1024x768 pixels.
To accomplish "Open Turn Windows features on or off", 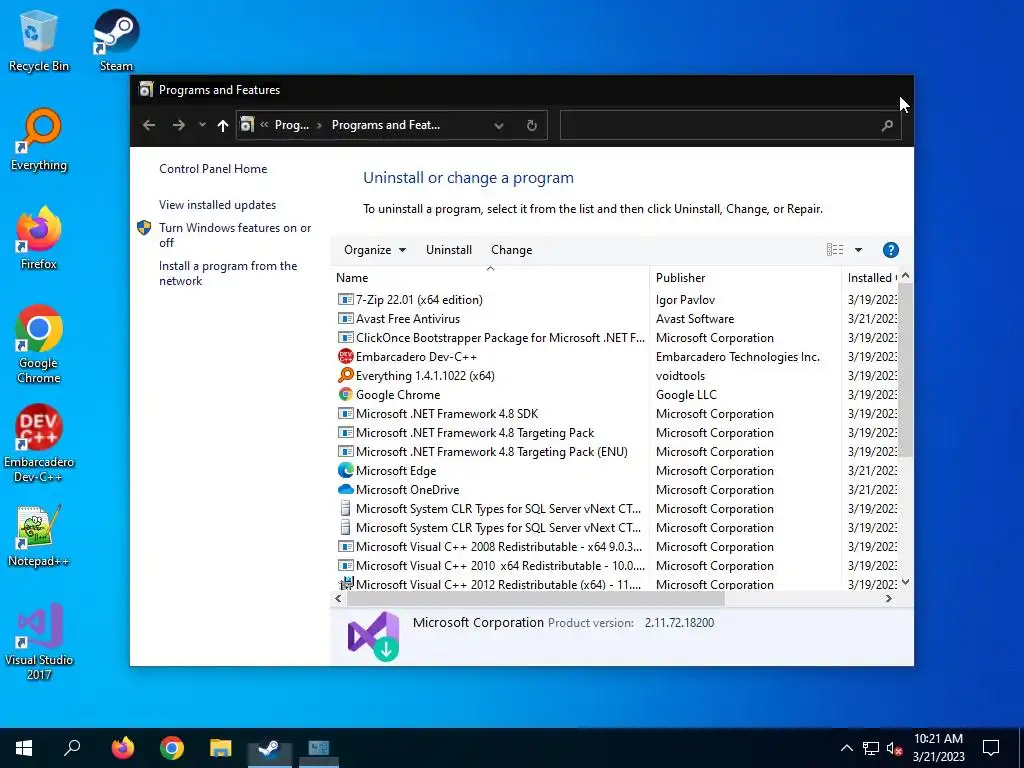I will (x=235, y=235).
